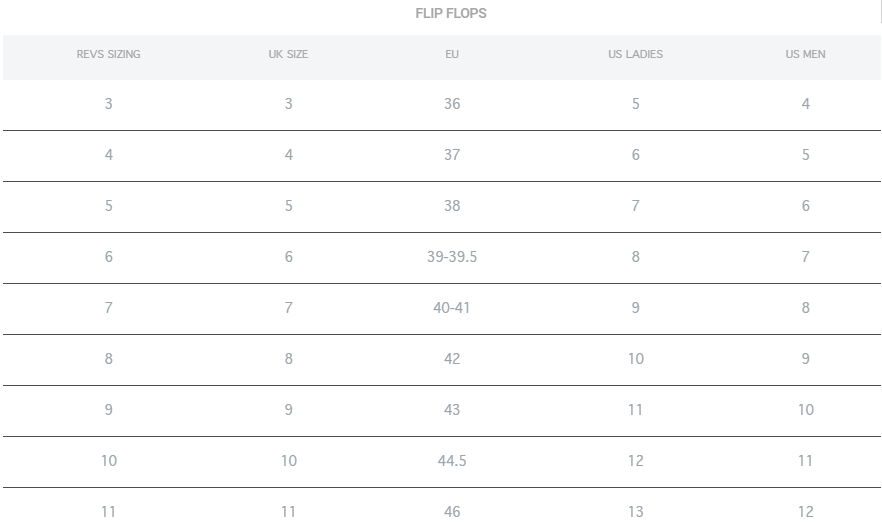This screenshot has width=882, height=531.
Task: Select the REVS SIZING column header
Action: (109, 54)
